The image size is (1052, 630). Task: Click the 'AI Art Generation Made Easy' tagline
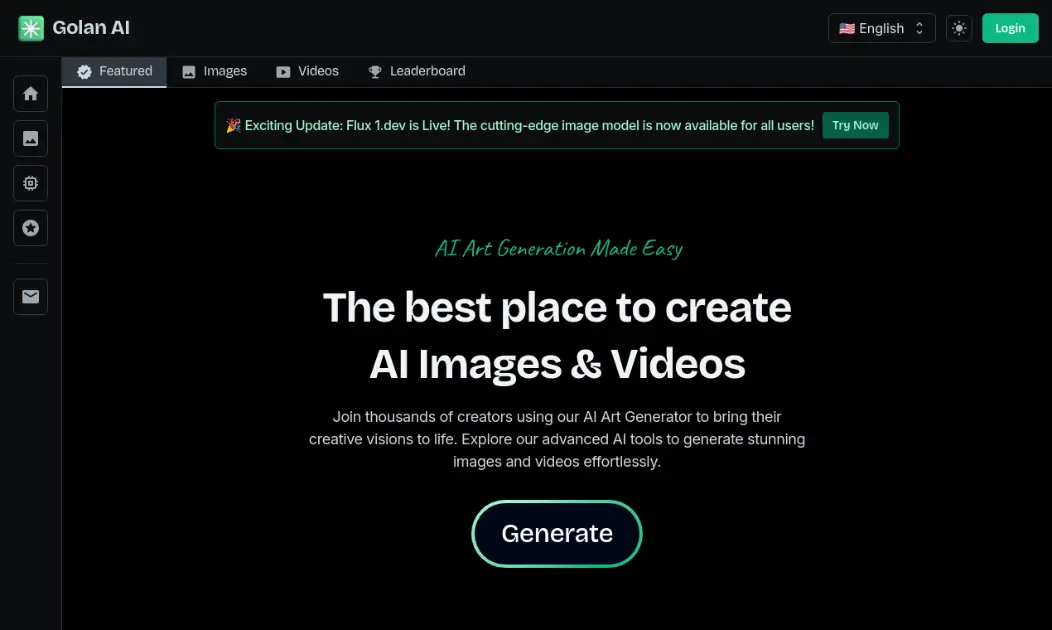point(558,249)
